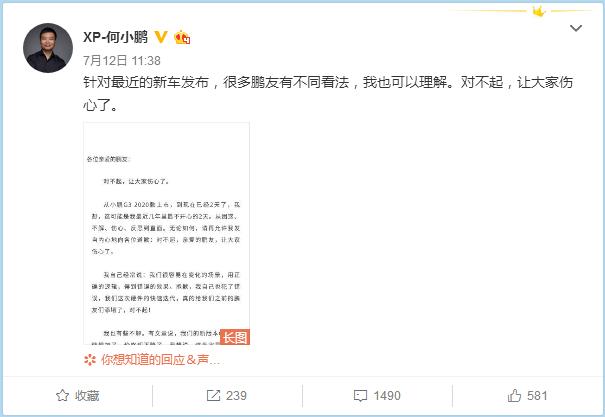The height and width of the screenshot is (417, 605).
Task: Expand the post options chevron menu
Action: tap(576, 28)
